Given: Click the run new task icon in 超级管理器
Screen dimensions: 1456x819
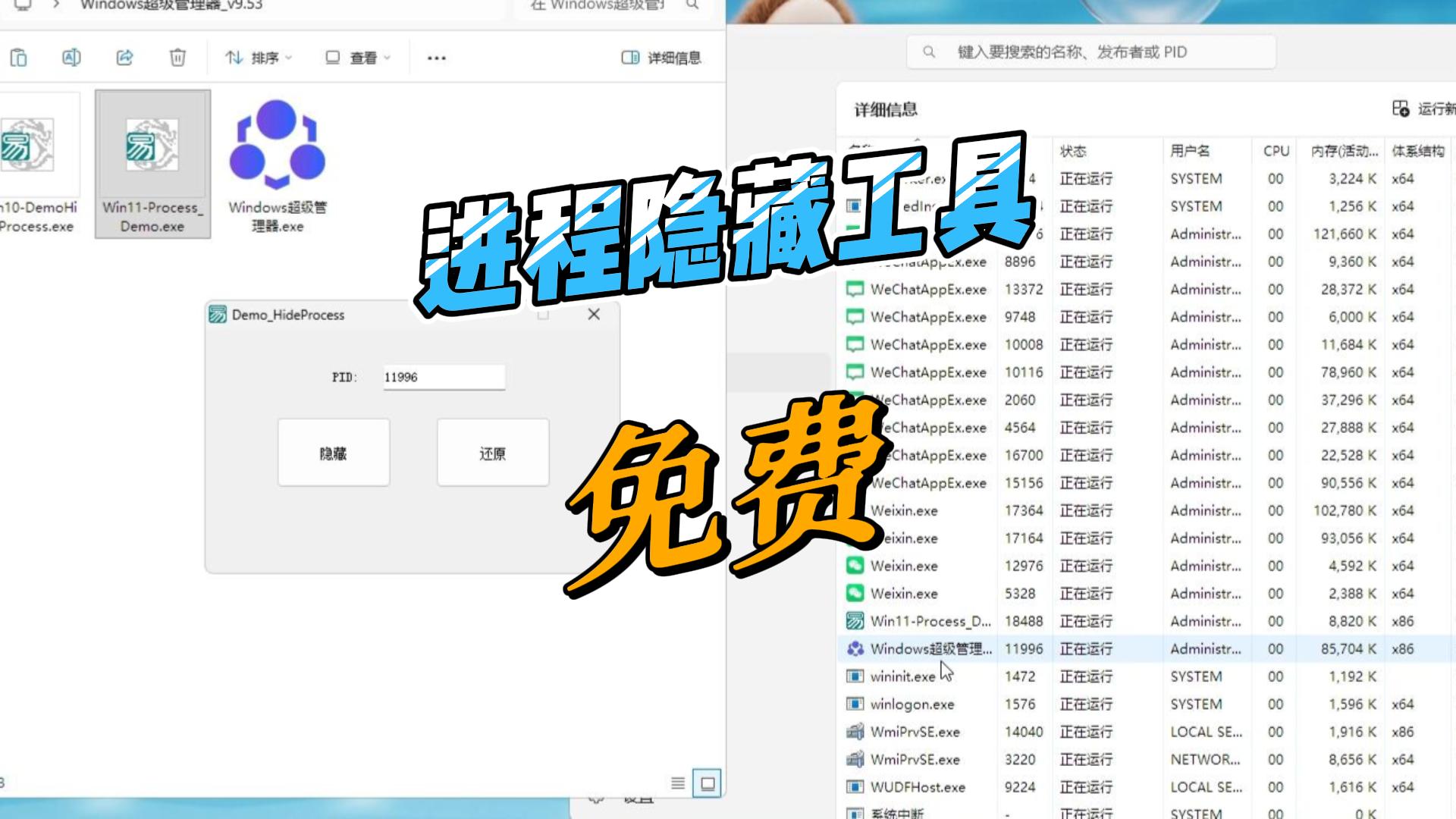Looking at the screenshot, I should 1402,107.
